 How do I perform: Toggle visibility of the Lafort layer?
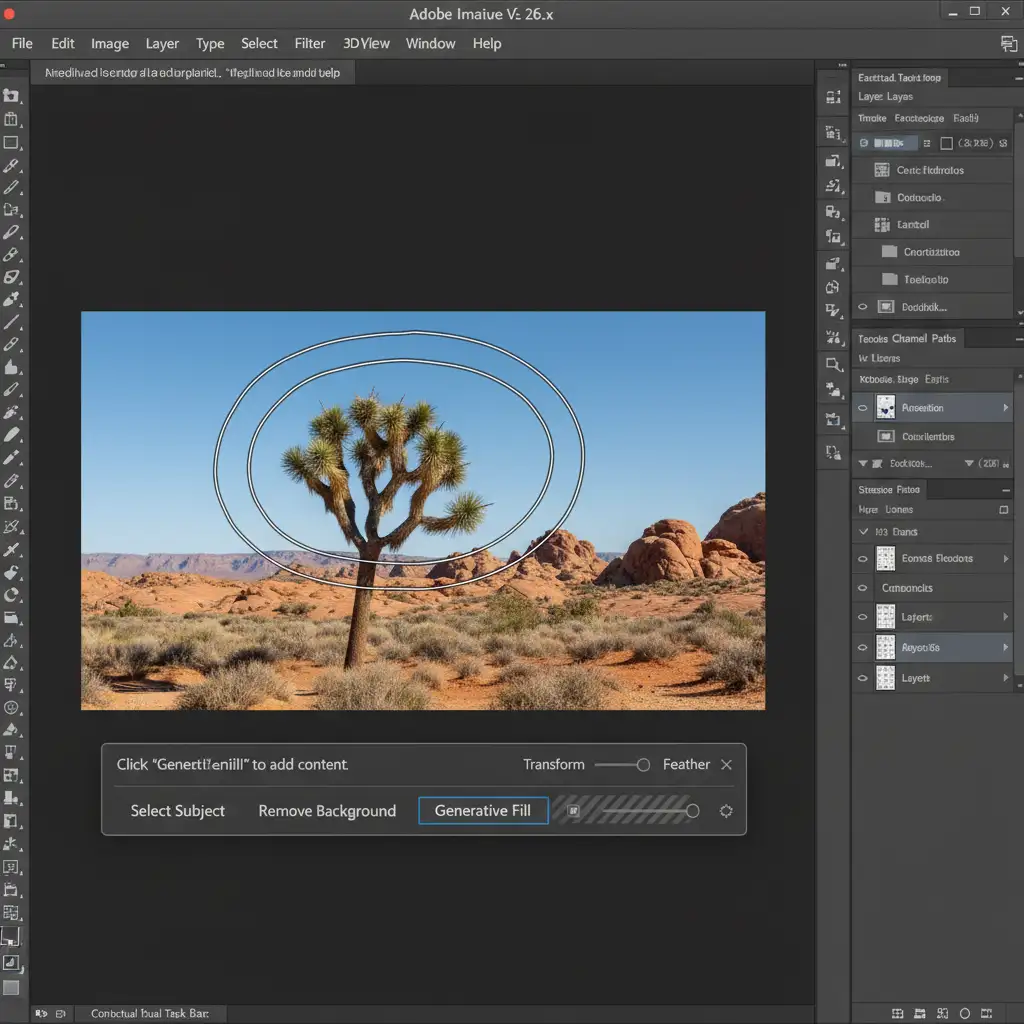(x=863, y=618)
